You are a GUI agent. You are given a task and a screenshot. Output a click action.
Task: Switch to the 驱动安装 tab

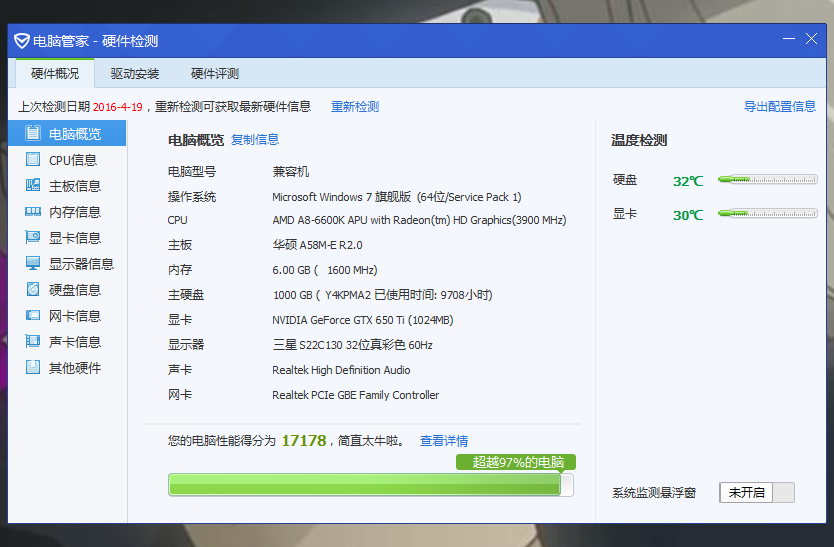click(x=135, y=74)
